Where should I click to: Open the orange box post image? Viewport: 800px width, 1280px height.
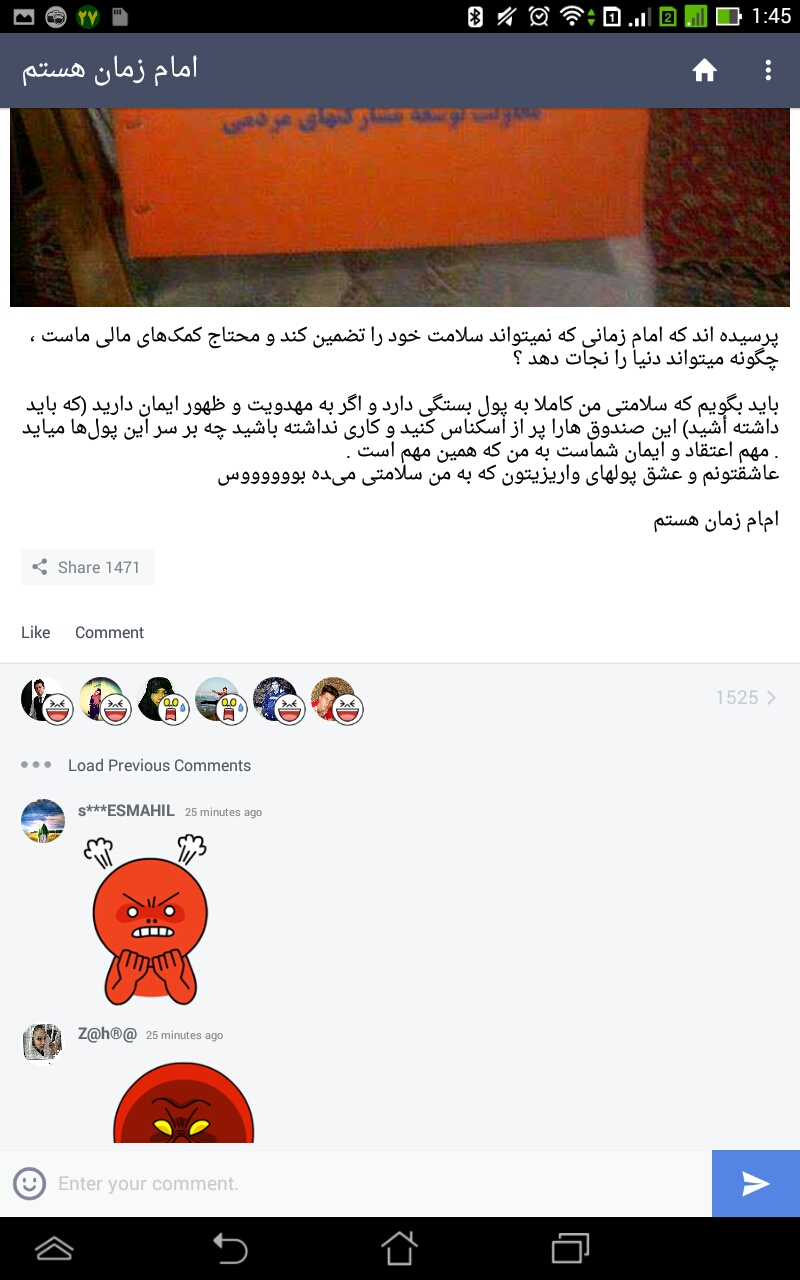399,207
